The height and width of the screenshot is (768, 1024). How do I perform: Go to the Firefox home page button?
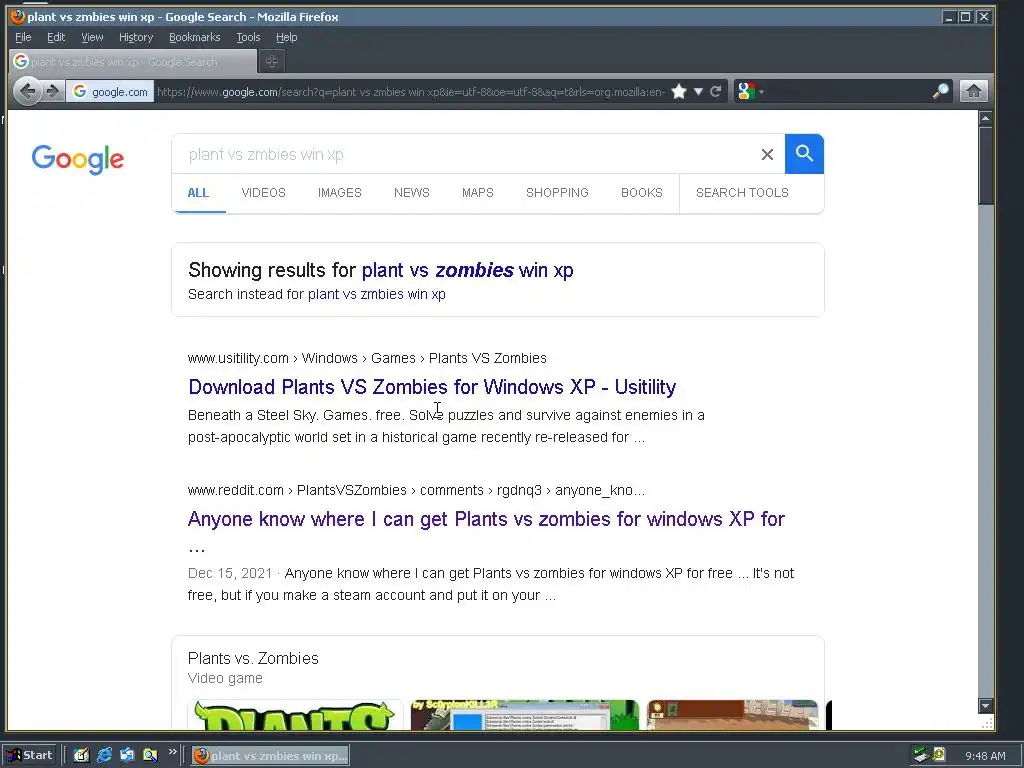(x=974, y=91)
